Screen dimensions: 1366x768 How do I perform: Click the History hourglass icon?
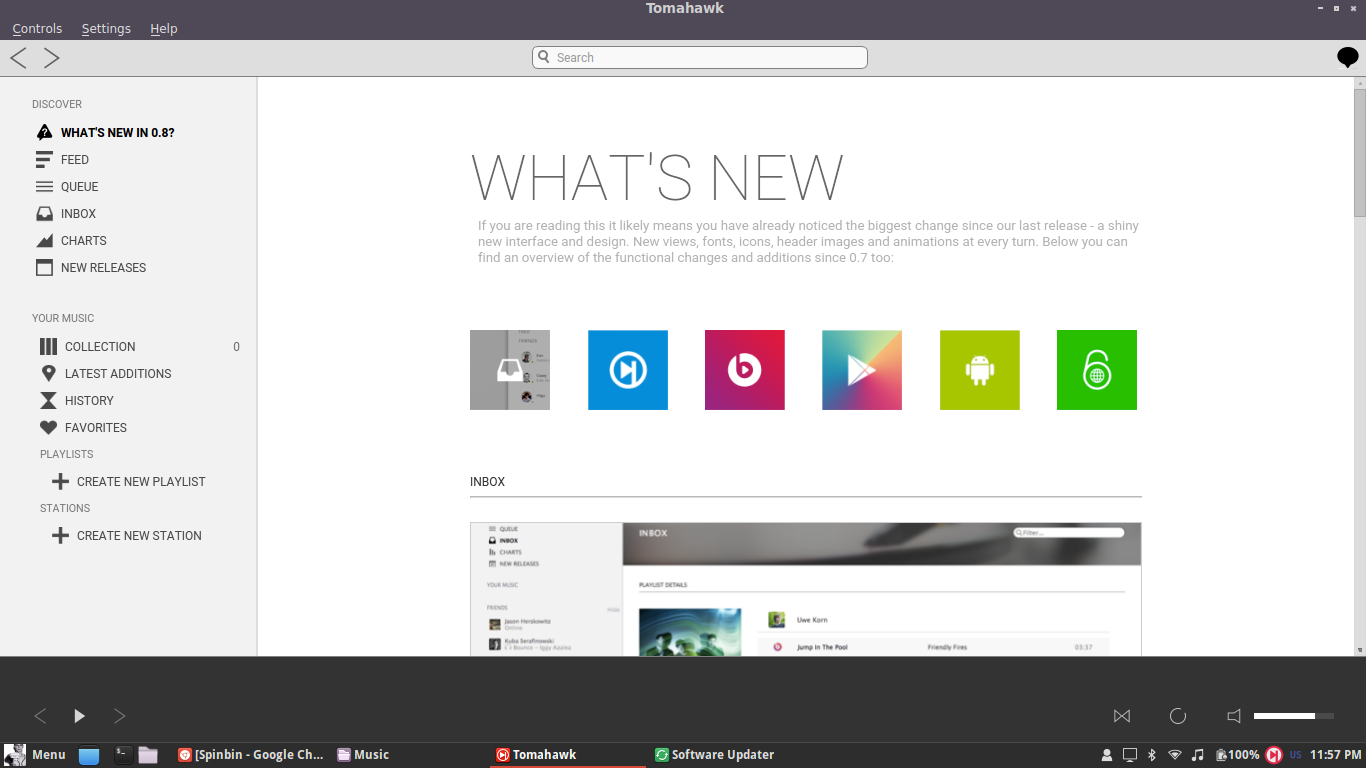(48, 400)
